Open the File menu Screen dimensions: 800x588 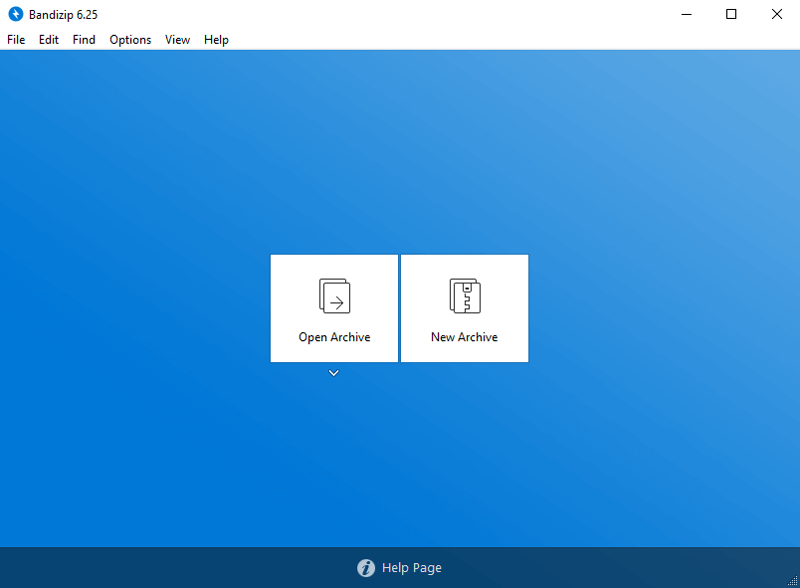click(x=16, y=40)
